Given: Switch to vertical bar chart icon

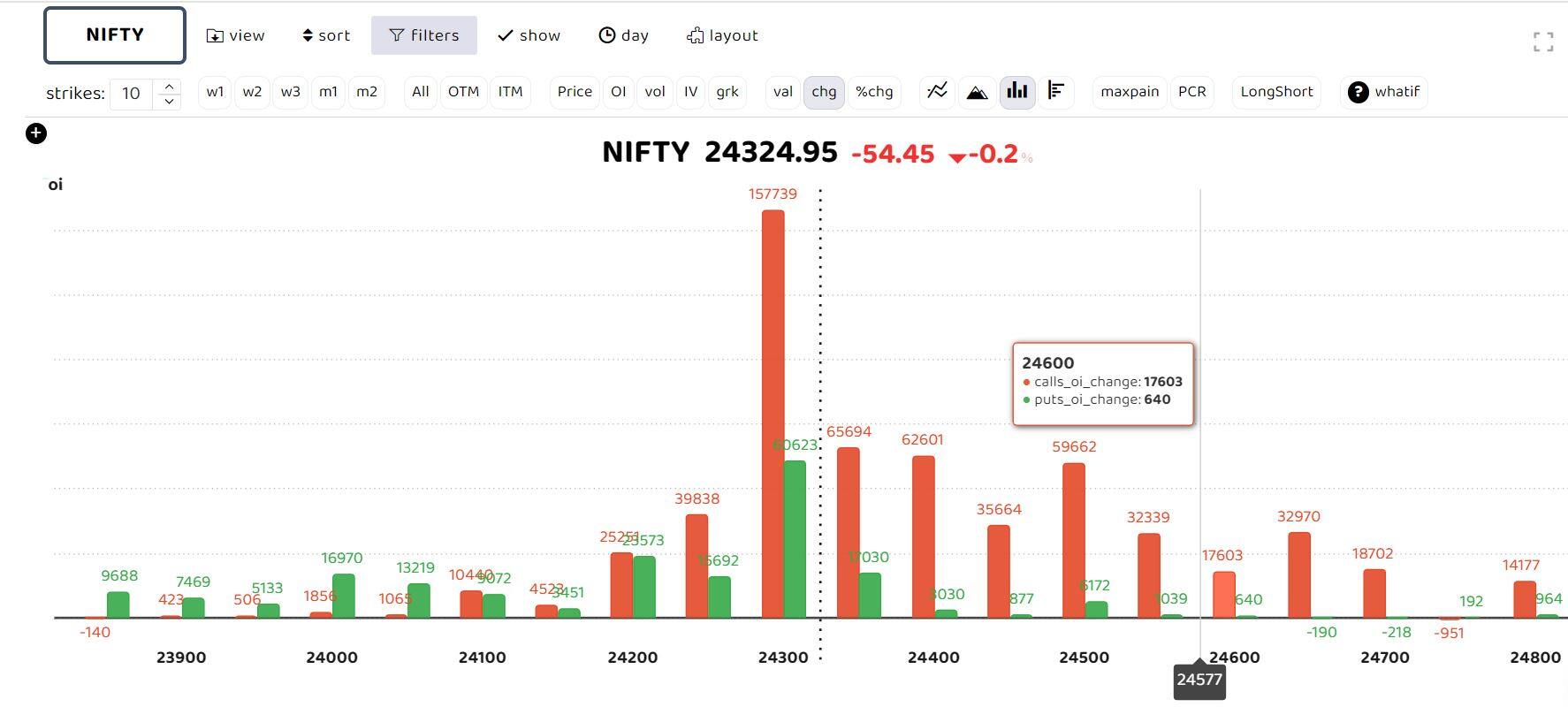Looking at the screenshot, I should (x=1017, y=91).
